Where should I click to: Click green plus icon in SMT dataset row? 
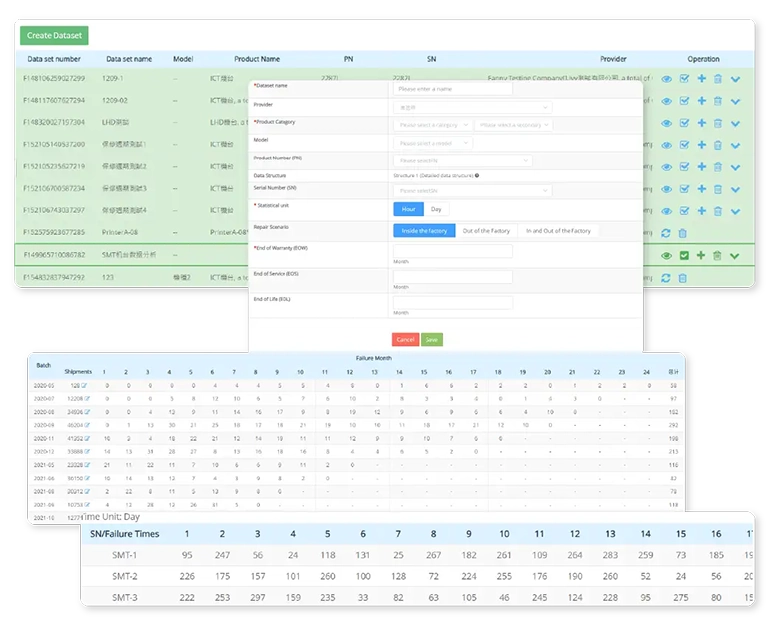(701, 256)
